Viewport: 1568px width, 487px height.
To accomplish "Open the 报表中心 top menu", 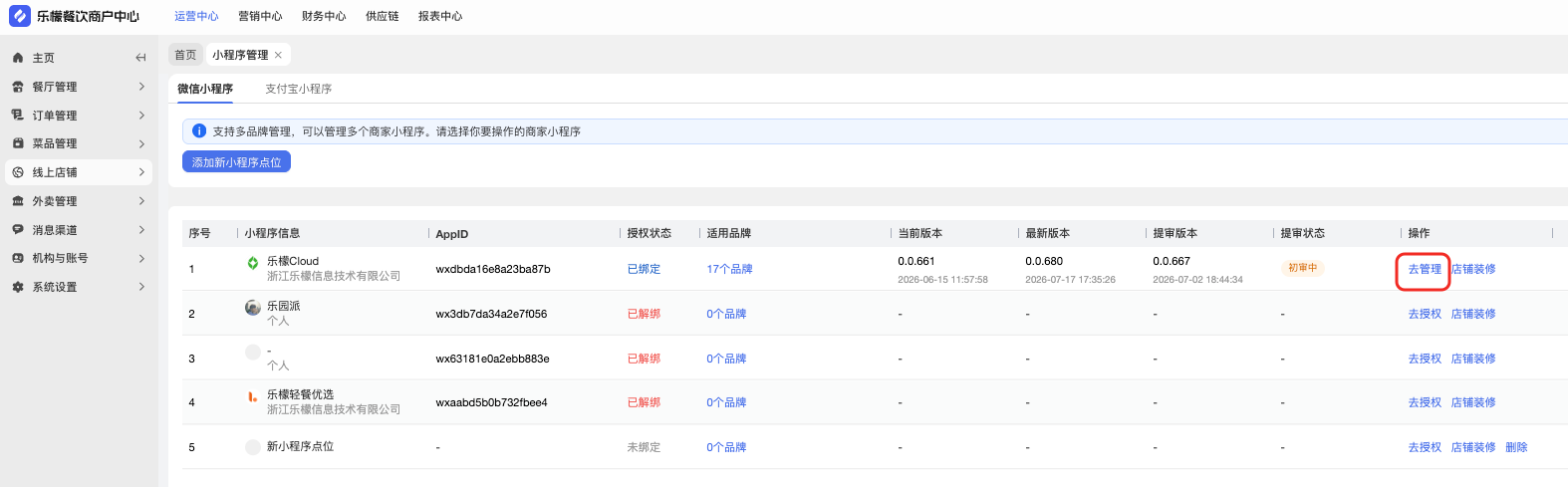I will [440, 16].
